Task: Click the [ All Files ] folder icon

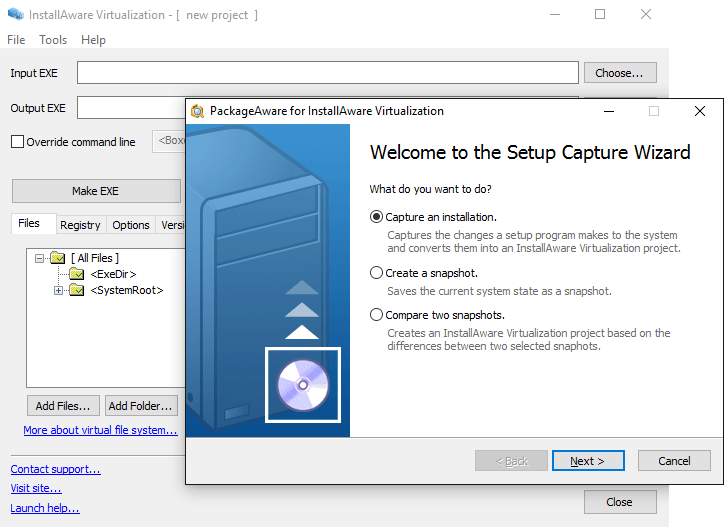Action: click(57, 258)
